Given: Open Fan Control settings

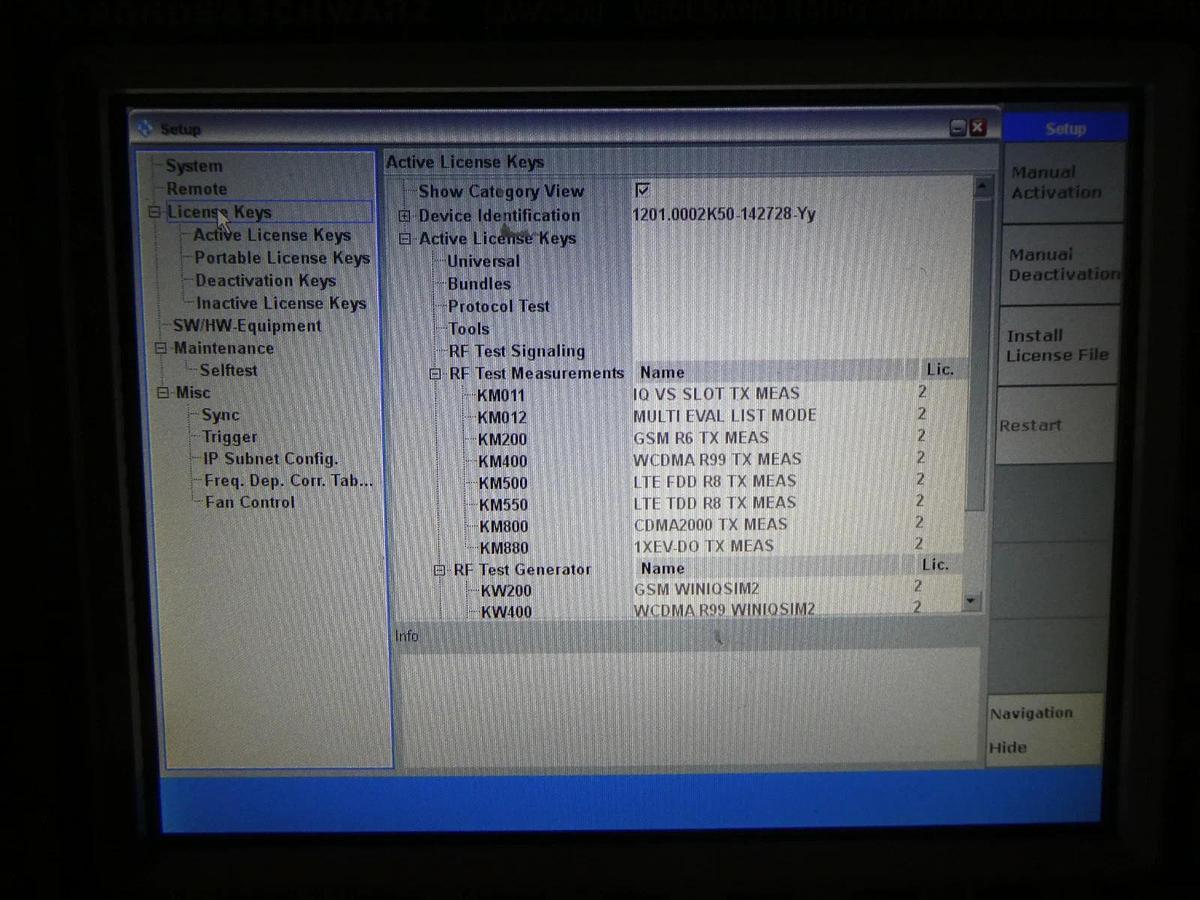Looking at the screenshot, I should pyautogui.click(x=250, y=503).
